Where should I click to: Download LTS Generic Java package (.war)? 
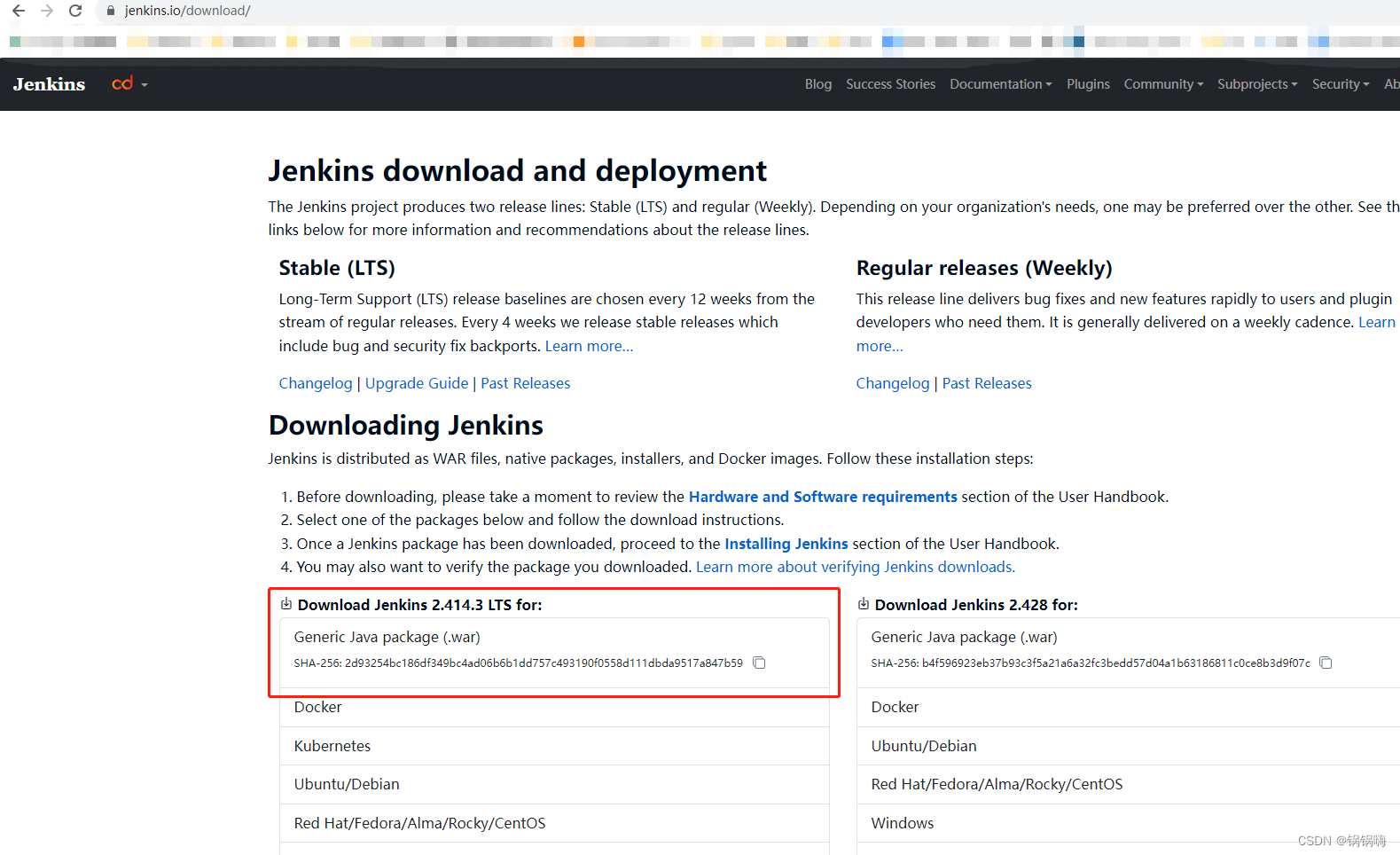(387, 637)
